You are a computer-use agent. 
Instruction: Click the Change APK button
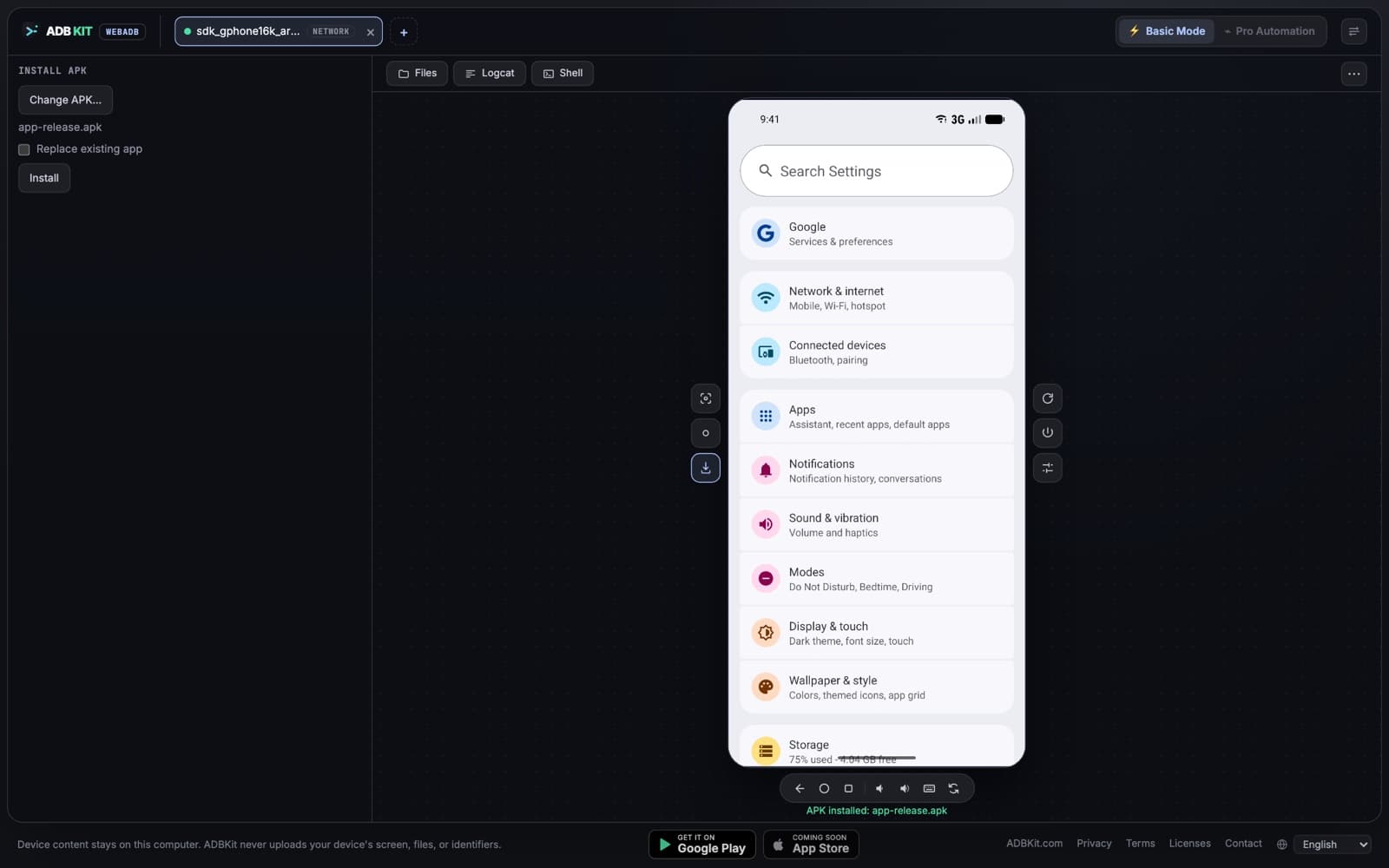tap(65, 100)
